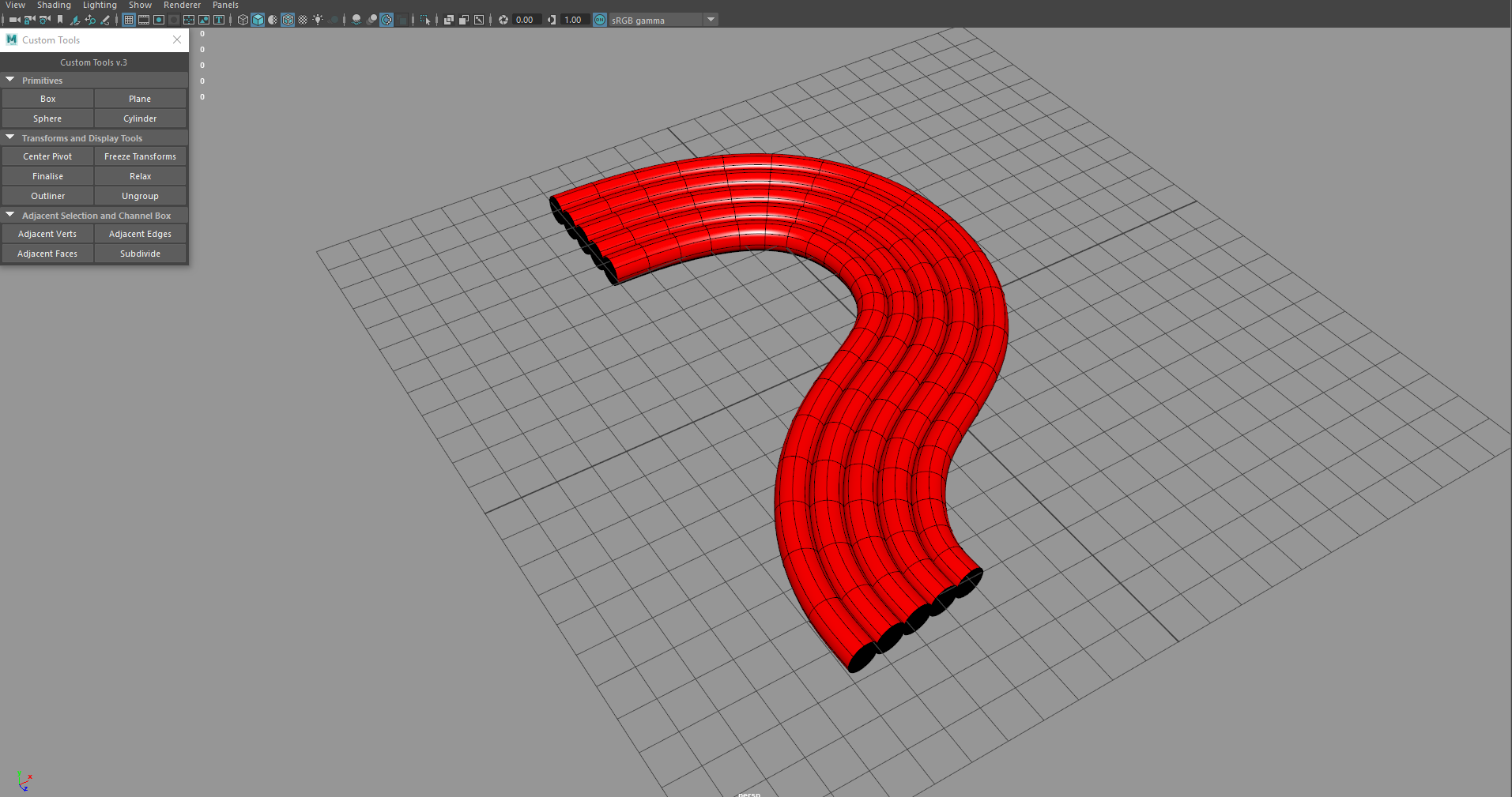Image resolution: width=1512 pixels, height=797 pixels.
Task: Create a Sphere primitive
Action: coord(47,118)
